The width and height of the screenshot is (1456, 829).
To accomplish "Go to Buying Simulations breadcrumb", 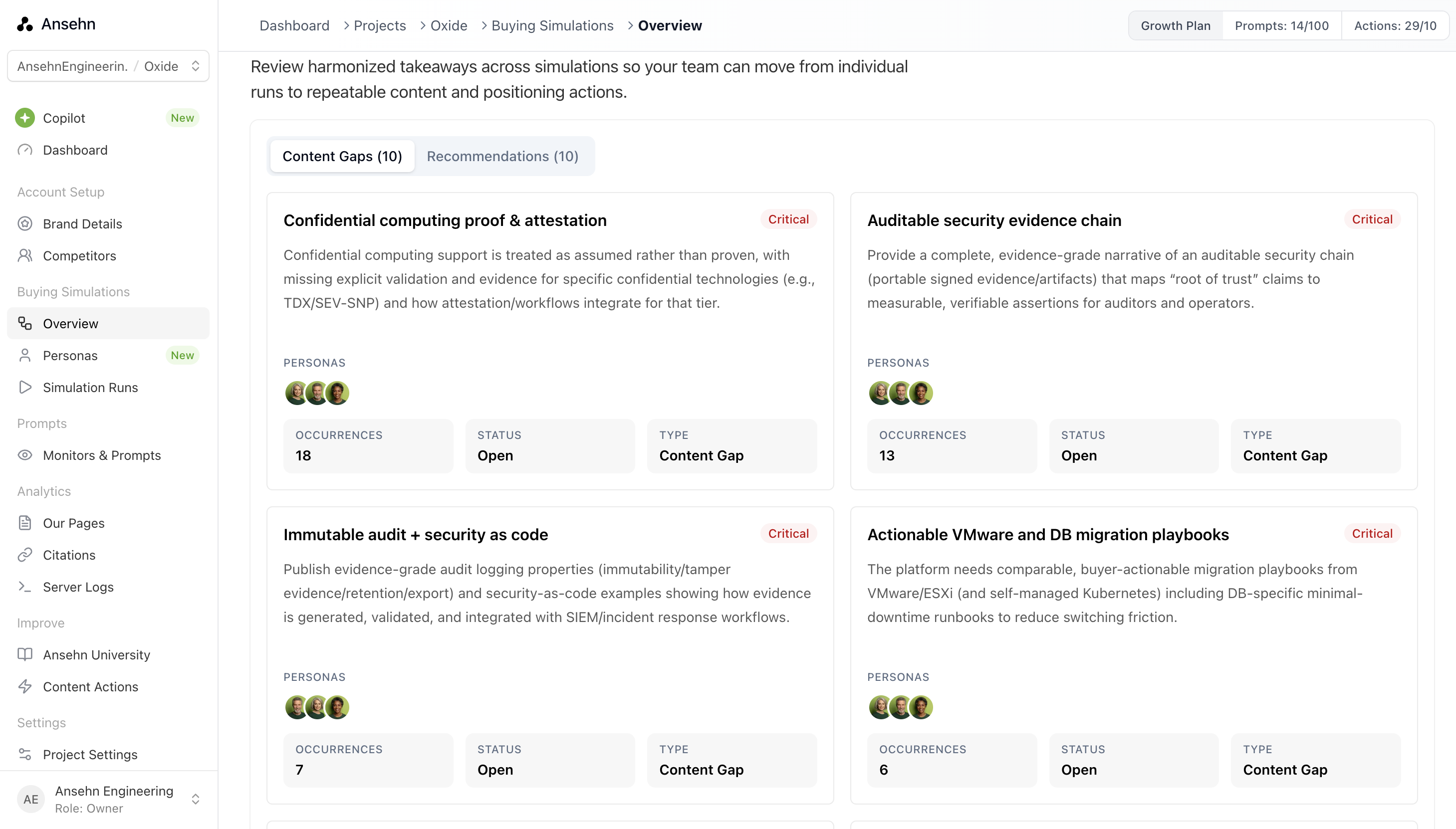I will click(x=552, y=25).
